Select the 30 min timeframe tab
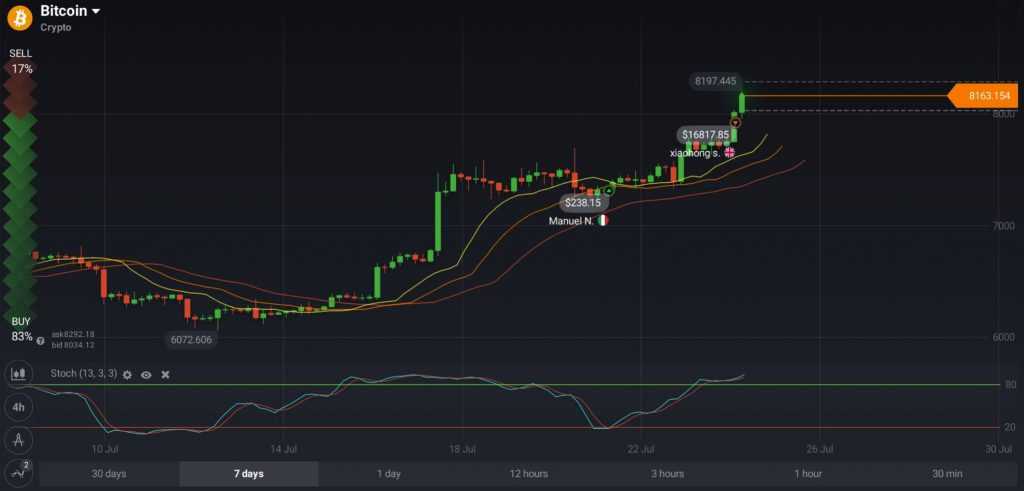 coord(947,474)
